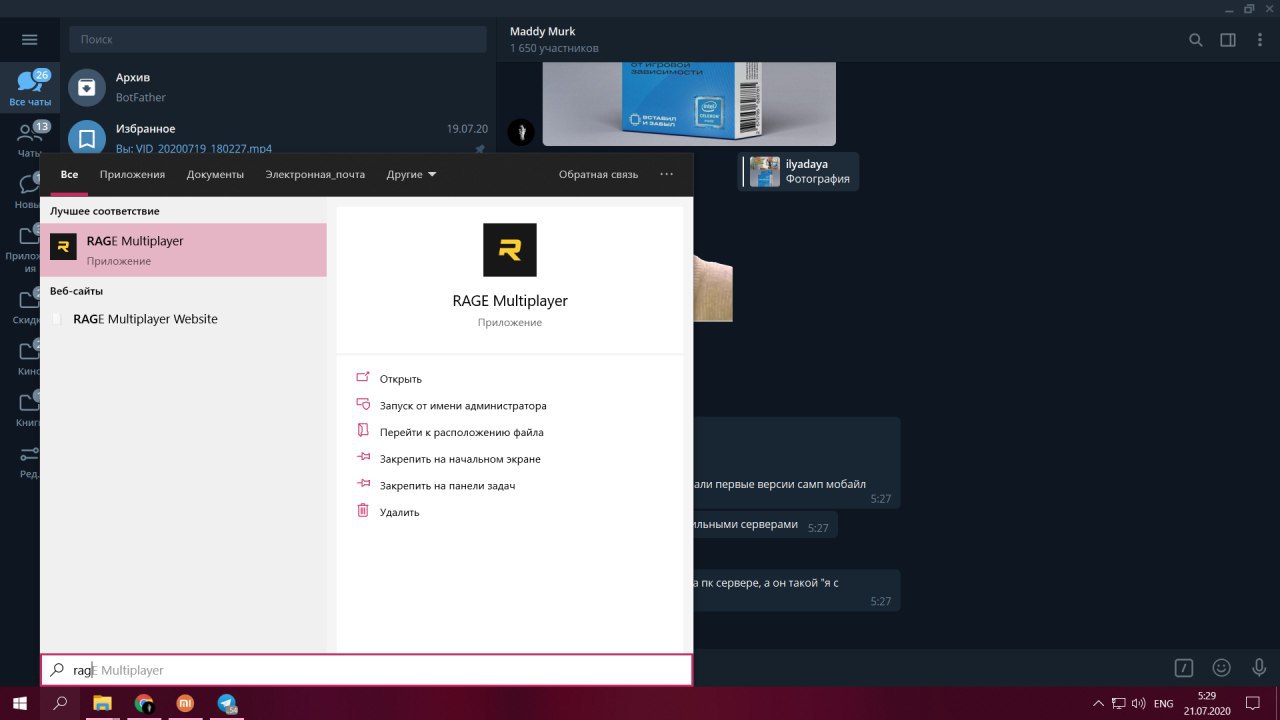1280x720 pixels.
Task: Select the 'Приложения' search tab
Action: (132, 174)
